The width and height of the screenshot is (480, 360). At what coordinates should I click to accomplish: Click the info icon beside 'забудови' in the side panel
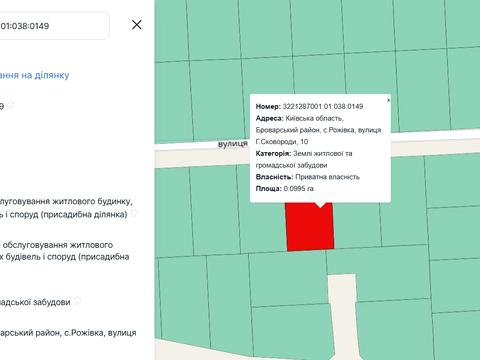pyautogui.click(x=77, y=300)
